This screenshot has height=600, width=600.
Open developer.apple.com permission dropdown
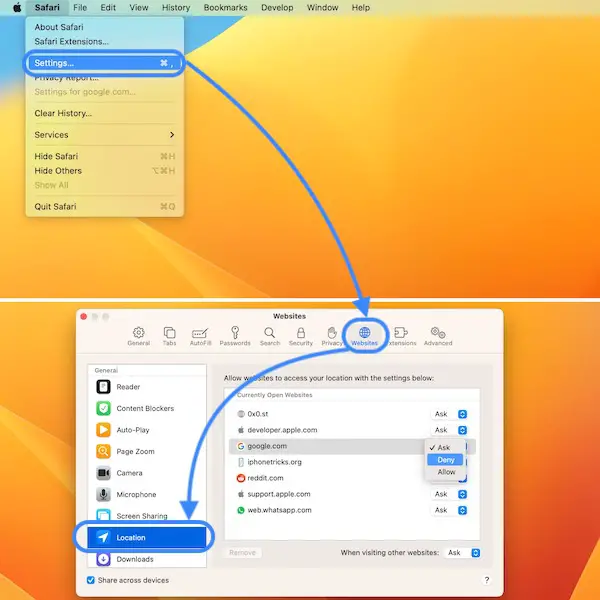point(450,430)
